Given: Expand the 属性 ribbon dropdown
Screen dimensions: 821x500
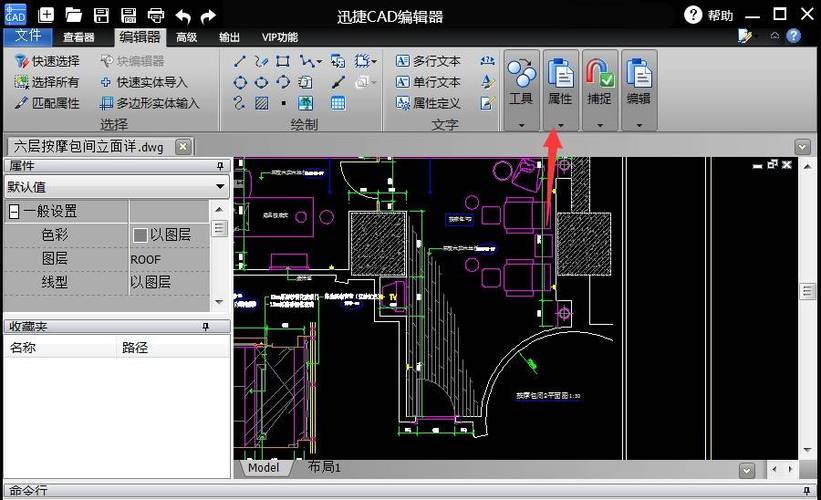Looking at the screenshot, I should [560, 125].
